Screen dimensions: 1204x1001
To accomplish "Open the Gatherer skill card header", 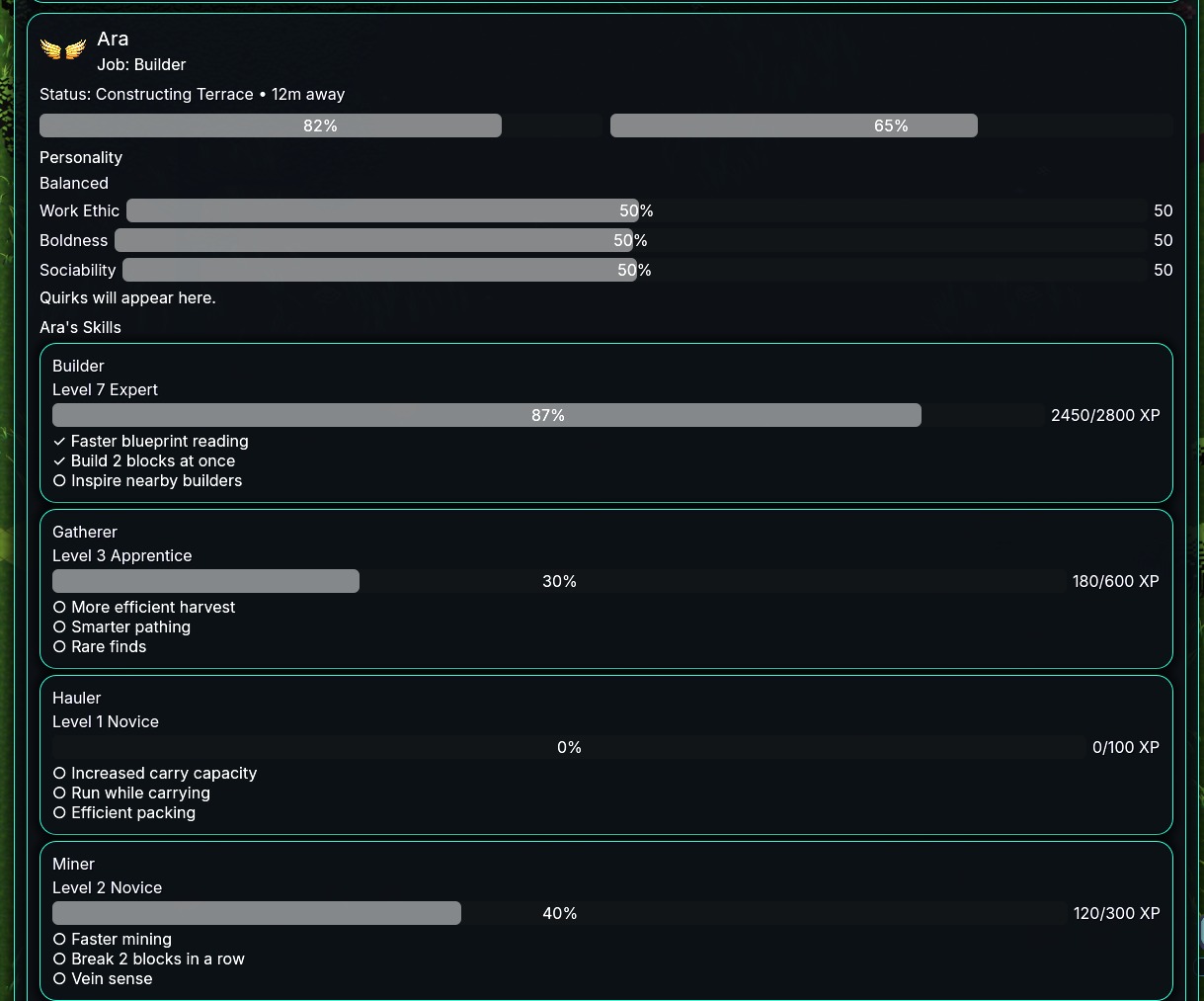I will click(x=85, y=533).
